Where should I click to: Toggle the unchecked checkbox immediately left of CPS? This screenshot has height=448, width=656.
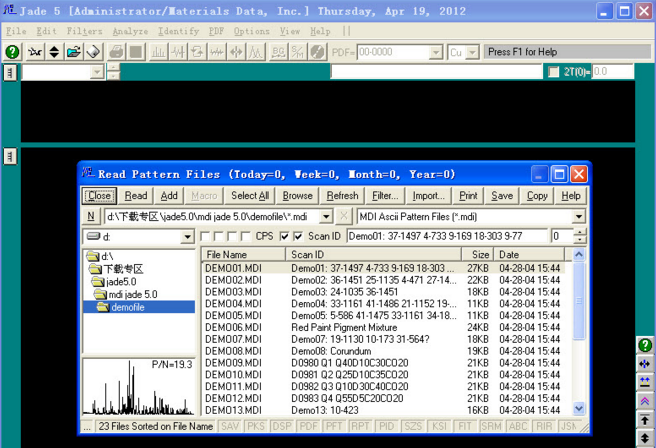tap(246, 237)
